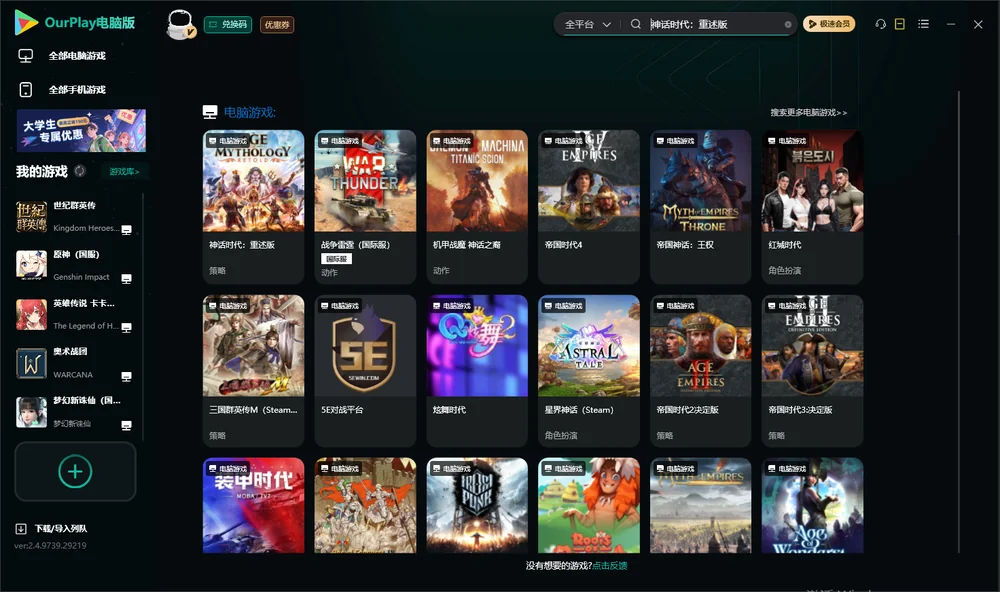Open 机甲战魔 神话之裔 game card
This screenshot has width=1000, height=592.
[477, 207]
